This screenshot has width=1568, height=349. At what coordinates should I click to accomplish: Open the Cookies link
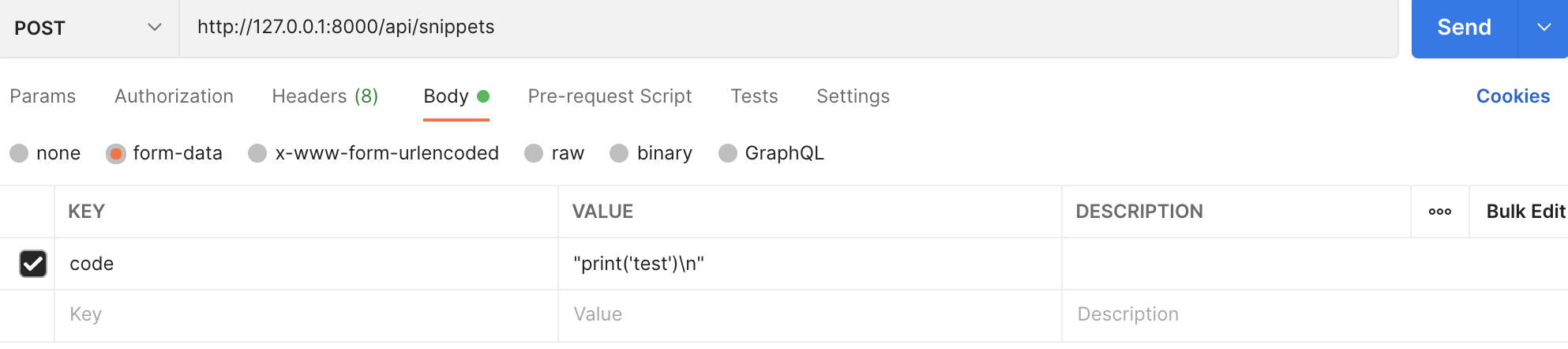point(1513,96)
